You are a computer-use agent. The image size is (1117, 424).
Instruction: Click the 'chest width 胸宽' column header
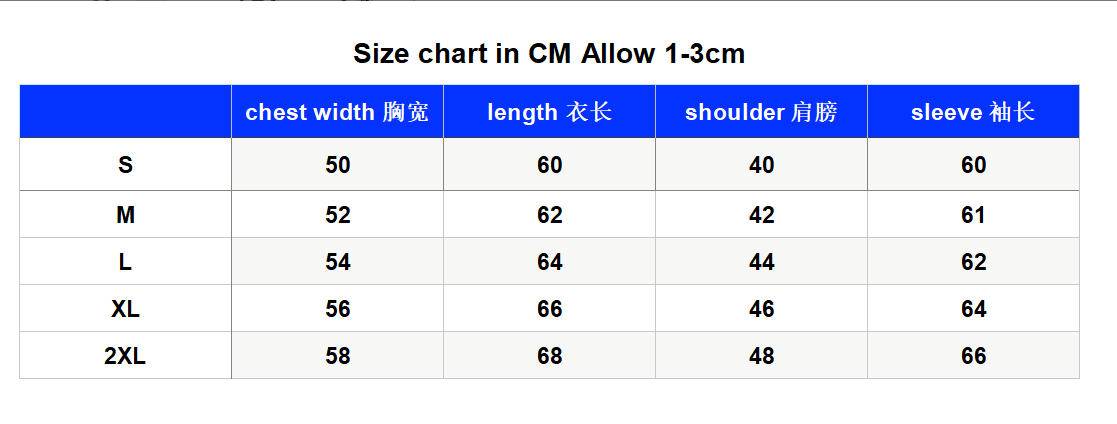(338, 112)
